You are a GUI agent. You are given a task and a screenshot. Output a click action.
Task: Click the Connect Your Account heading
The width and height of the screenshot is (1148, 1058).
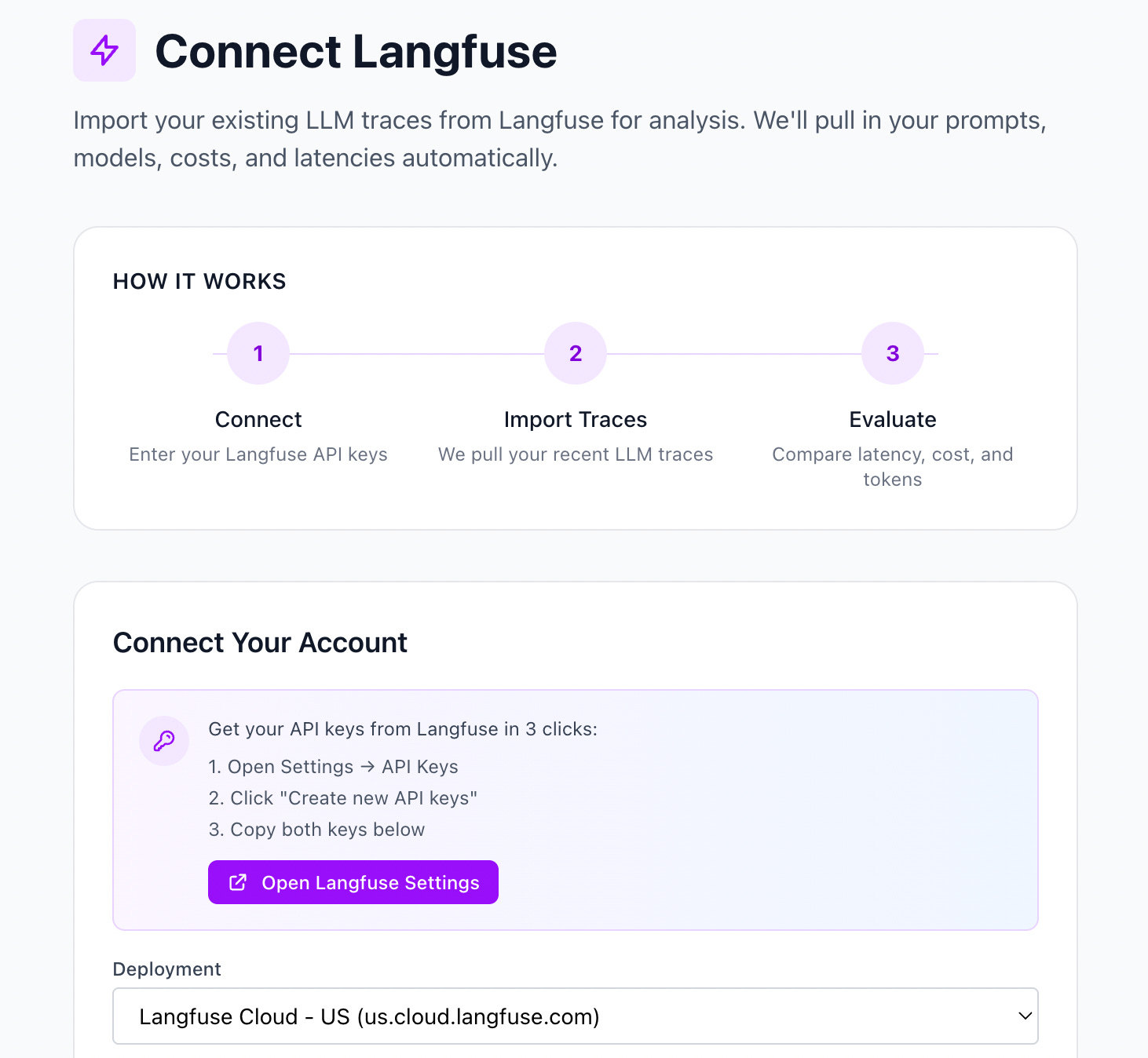tap(260, 643)
